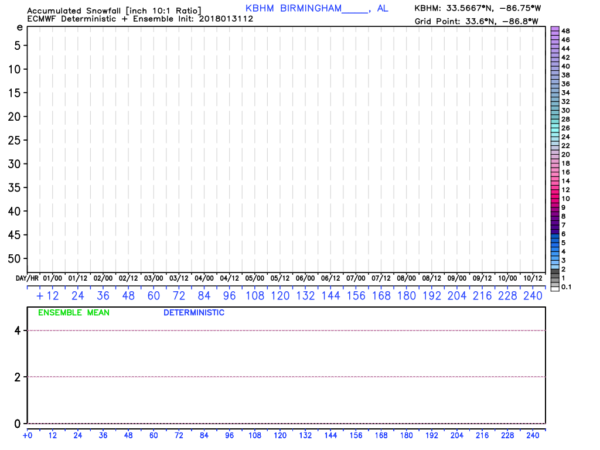
Task: Click the small '120' hour label under lower chart
Action: pyautogui.click(x=280, y=435)
